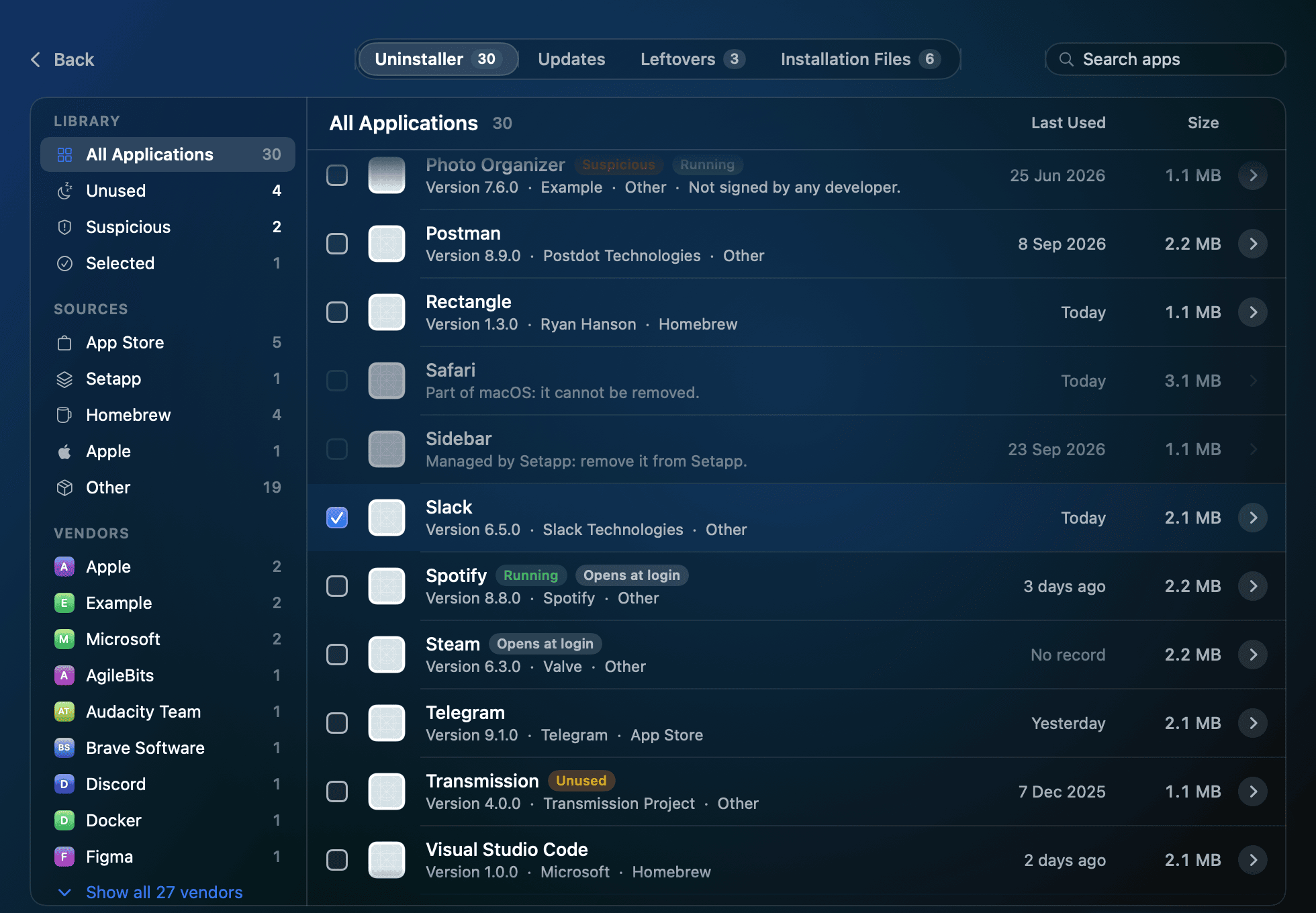Check the Rectangle checkbox
This screenshot has width=1316, height=913.
pos(337,312)
